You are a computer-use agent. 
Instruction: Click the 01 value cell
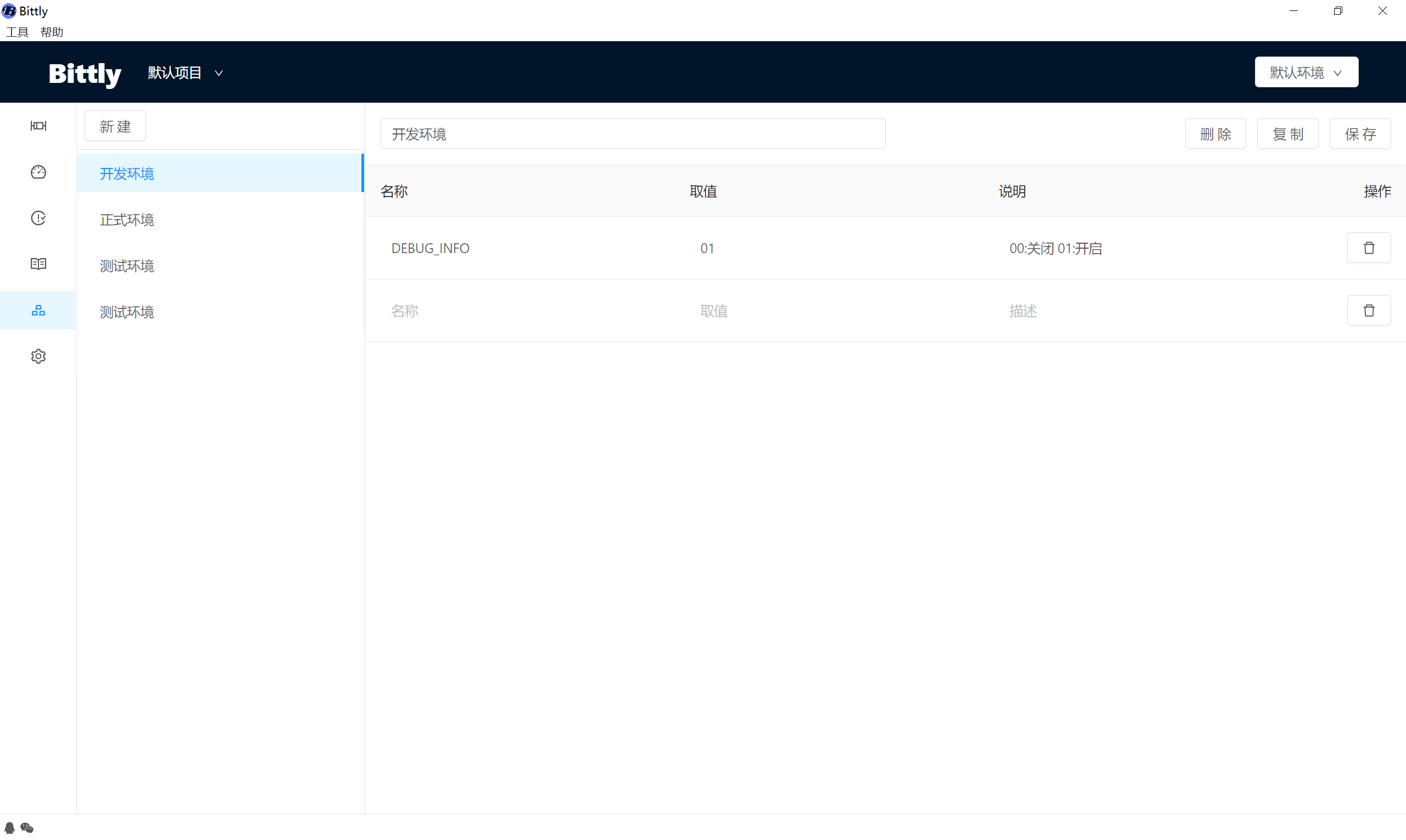pos(707,249)
